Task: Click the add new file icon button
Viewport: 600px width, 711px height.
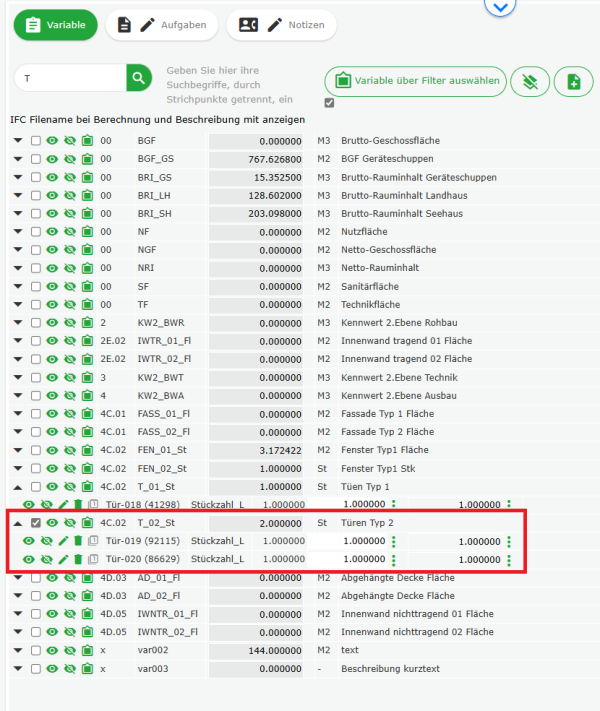Action: click(x=573, y=81)
